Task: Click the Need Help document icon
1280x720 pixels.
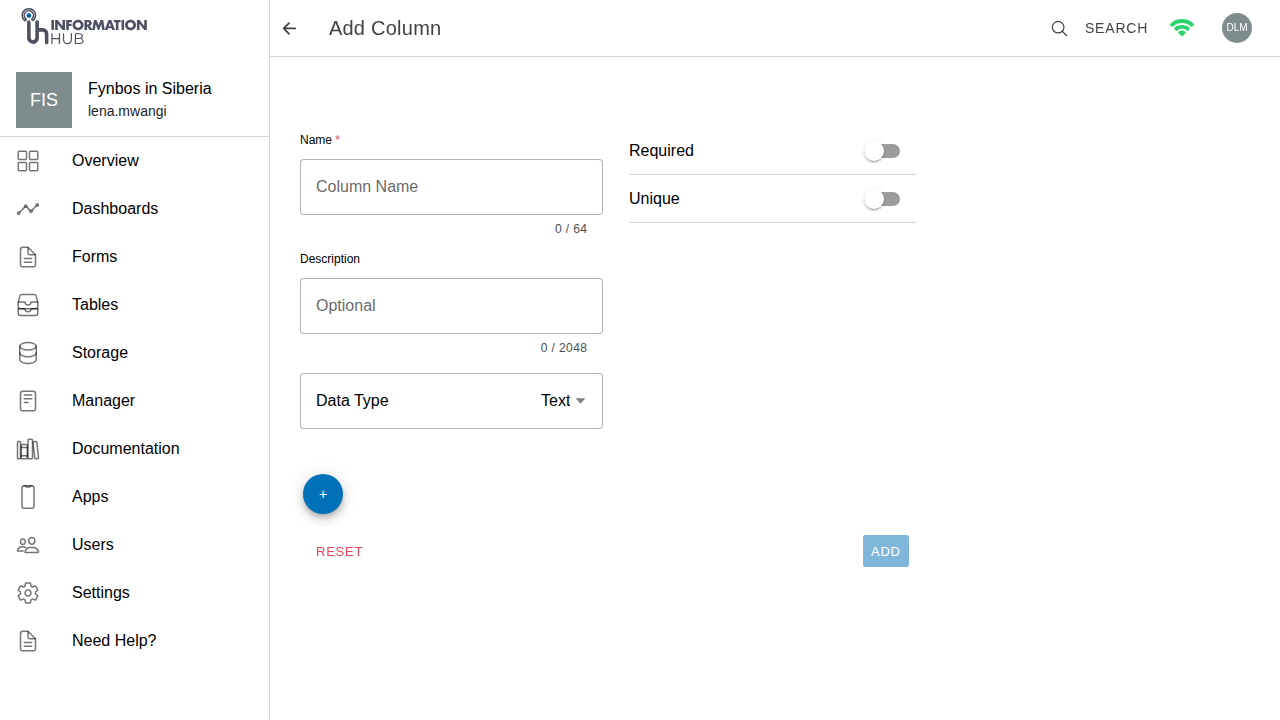Action: click(28, 641)
